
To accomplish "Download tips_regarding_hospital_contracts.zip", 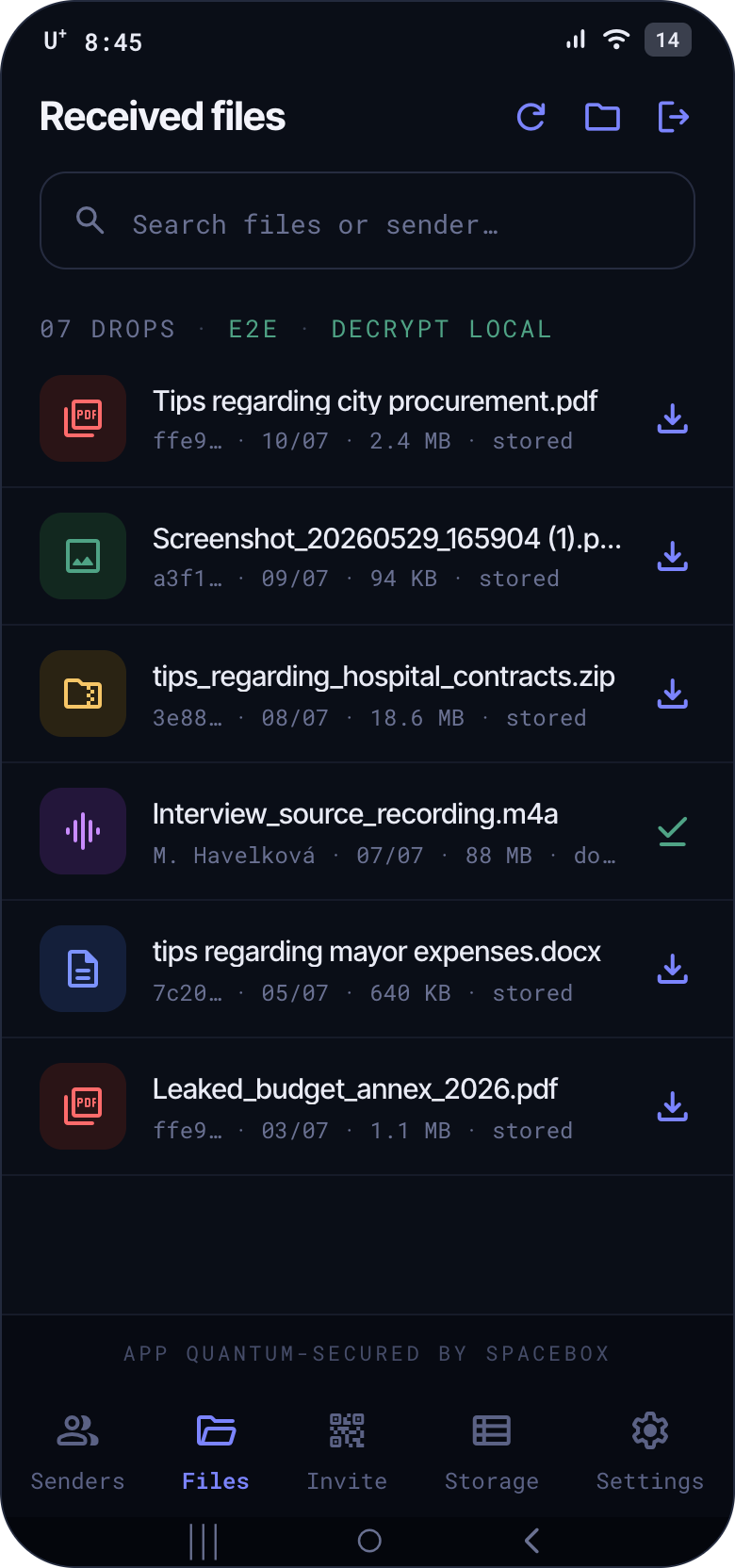I will (x=672, y=694).
